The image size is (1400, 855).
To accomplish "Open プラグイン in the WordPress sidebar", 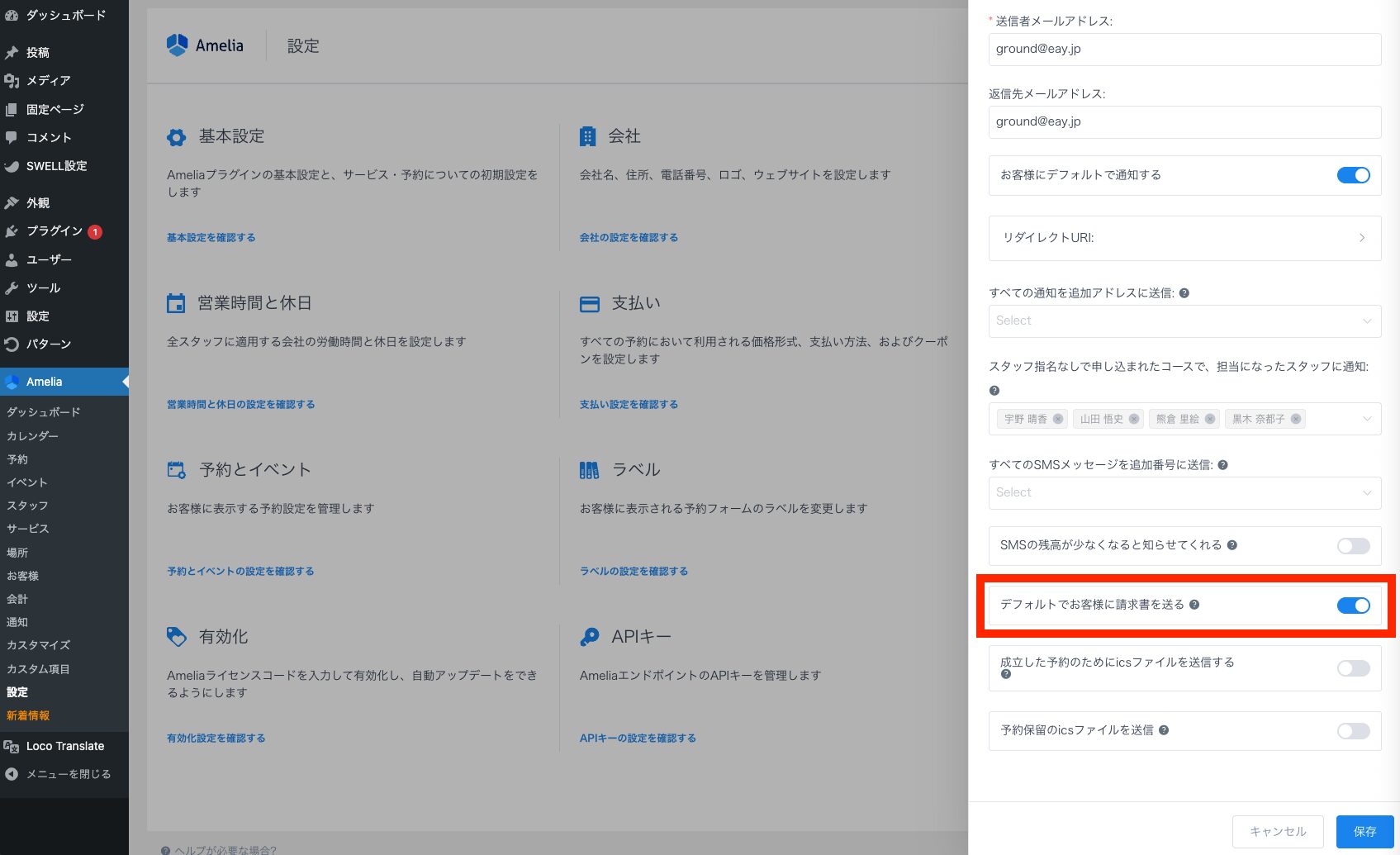I will point(55,231).
